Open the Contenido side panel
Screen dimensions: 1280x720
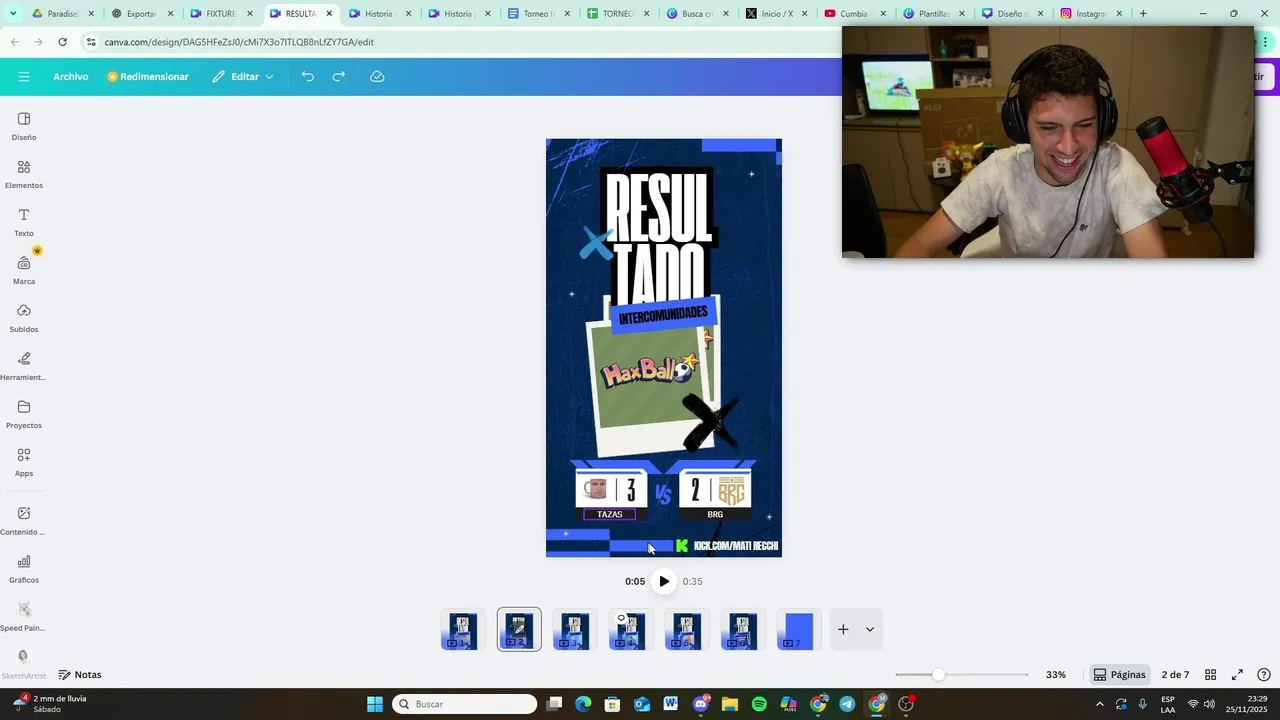click(24, 520)
